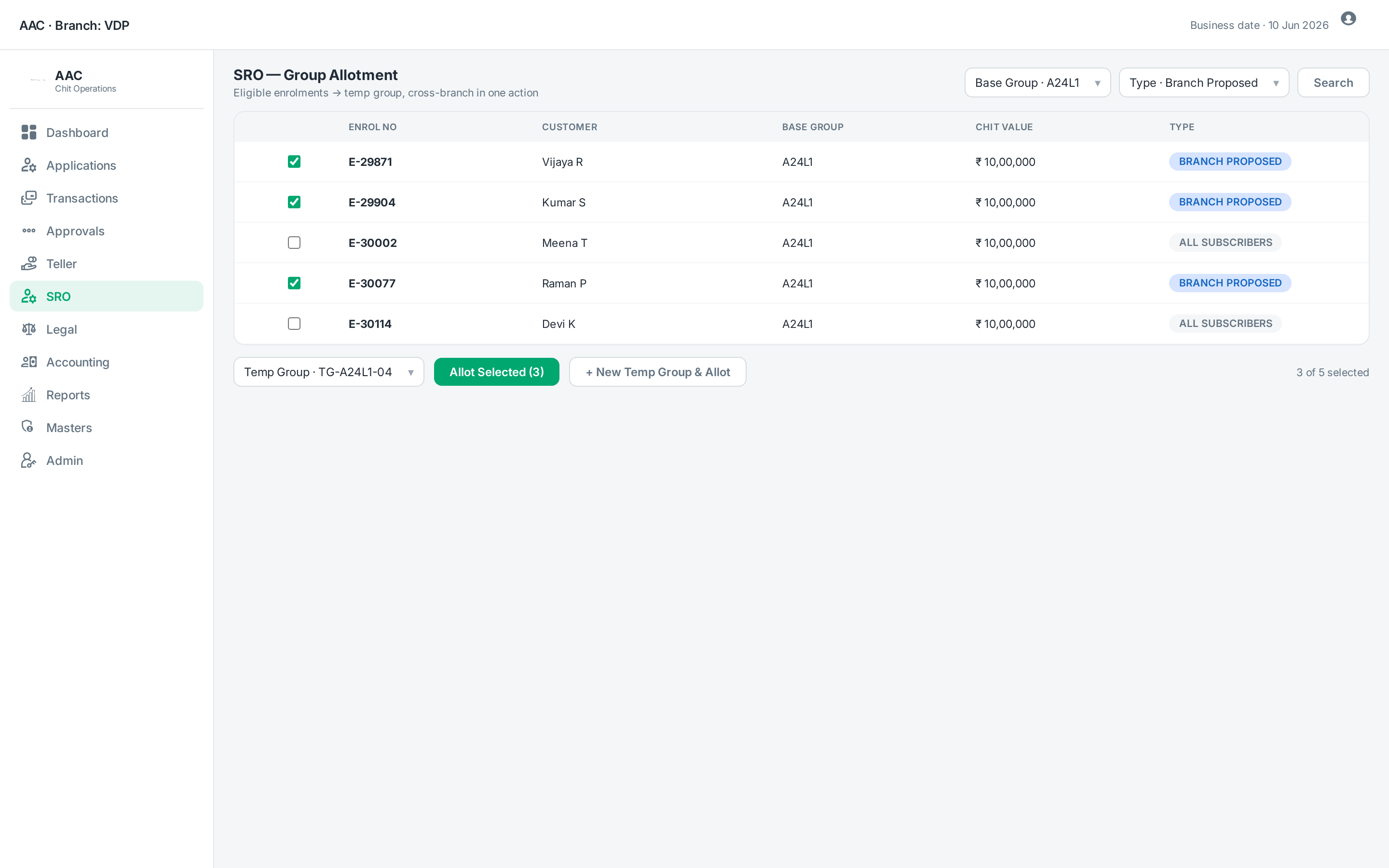Click enrolment number E-29904
The image size is (1389, 868).
(x=372, y=202)
